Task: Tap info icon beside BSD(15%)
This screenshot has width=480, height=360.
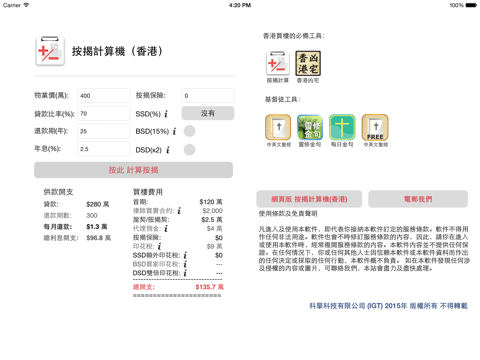Action: pos(174,132)
